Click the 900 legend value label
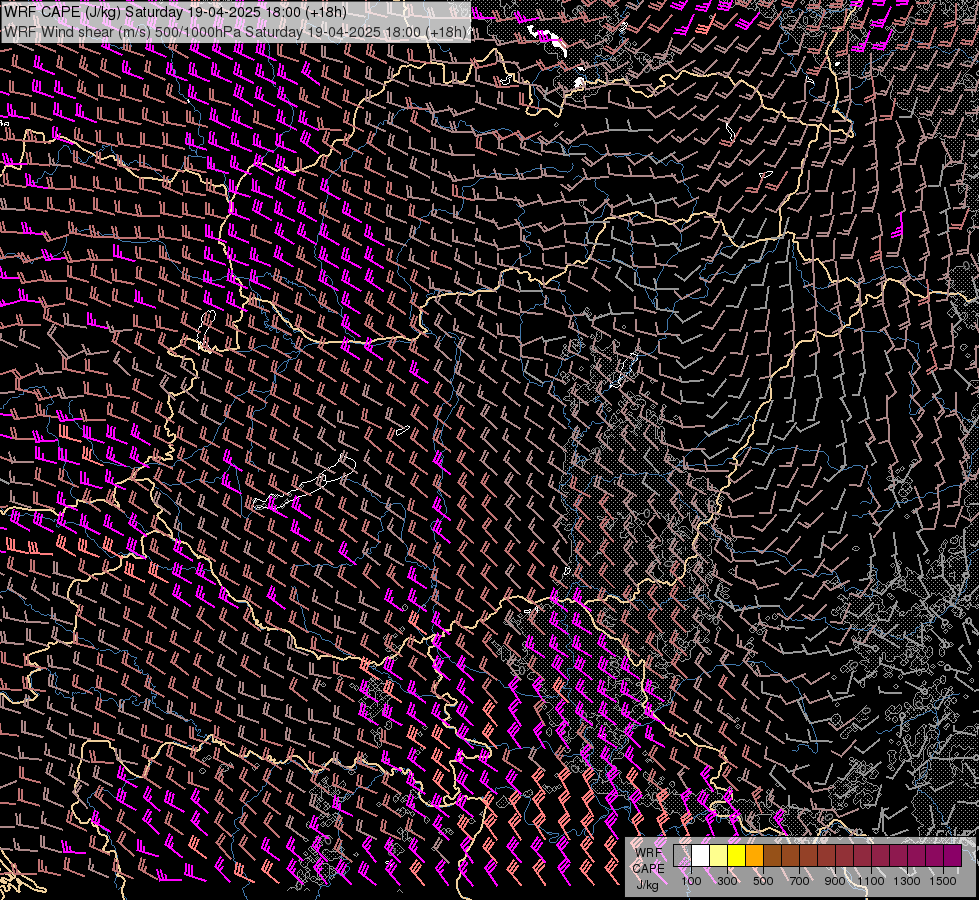The height and width of the screenshot is (900, 979). 835,881
